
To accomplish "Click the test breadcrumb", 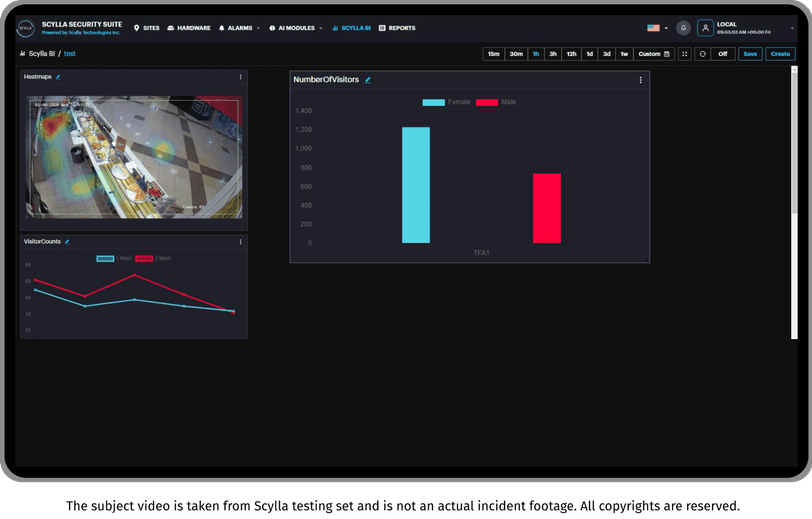I will tap(70, 54).
